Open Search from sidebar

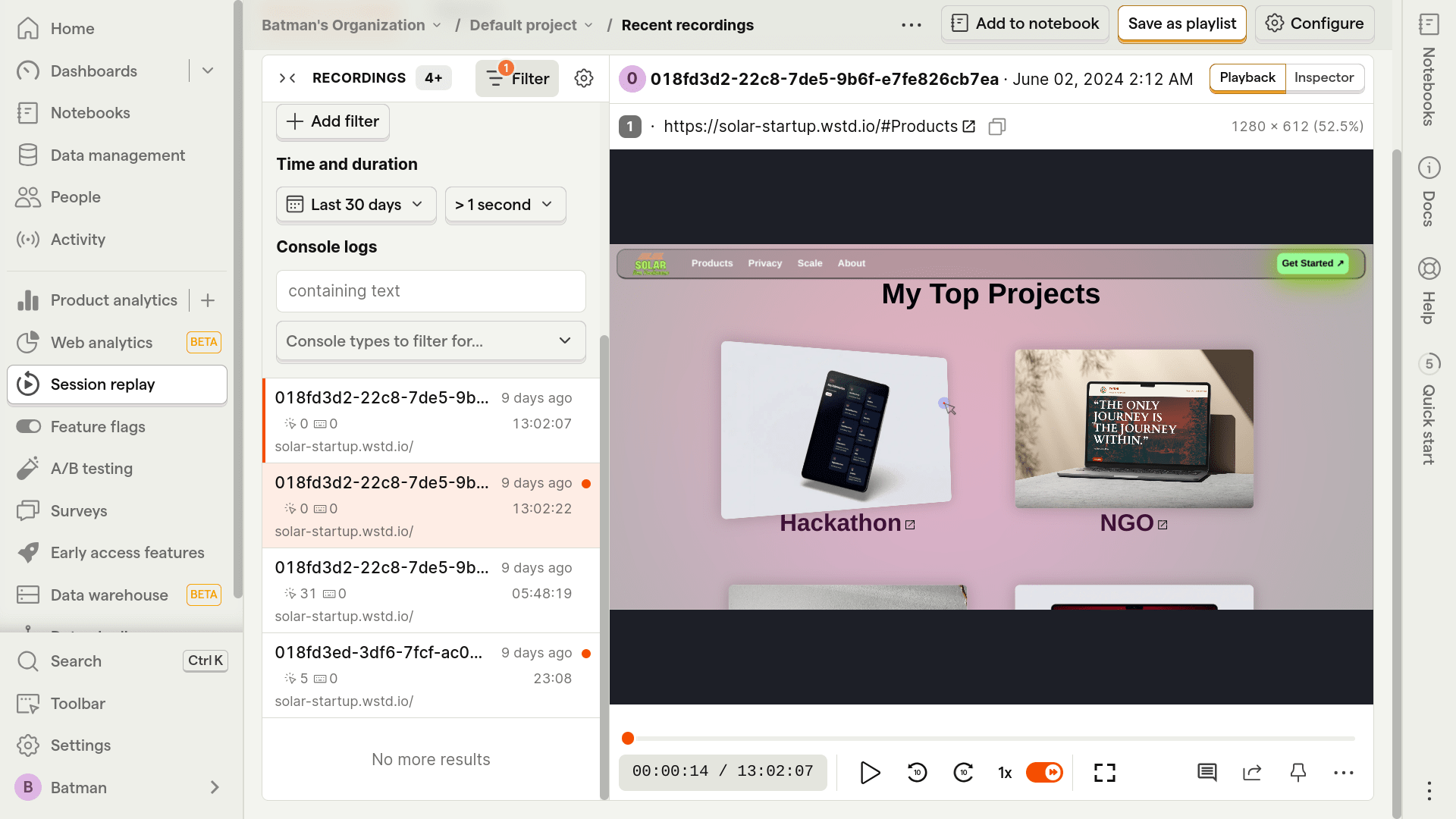pos(117,661)
